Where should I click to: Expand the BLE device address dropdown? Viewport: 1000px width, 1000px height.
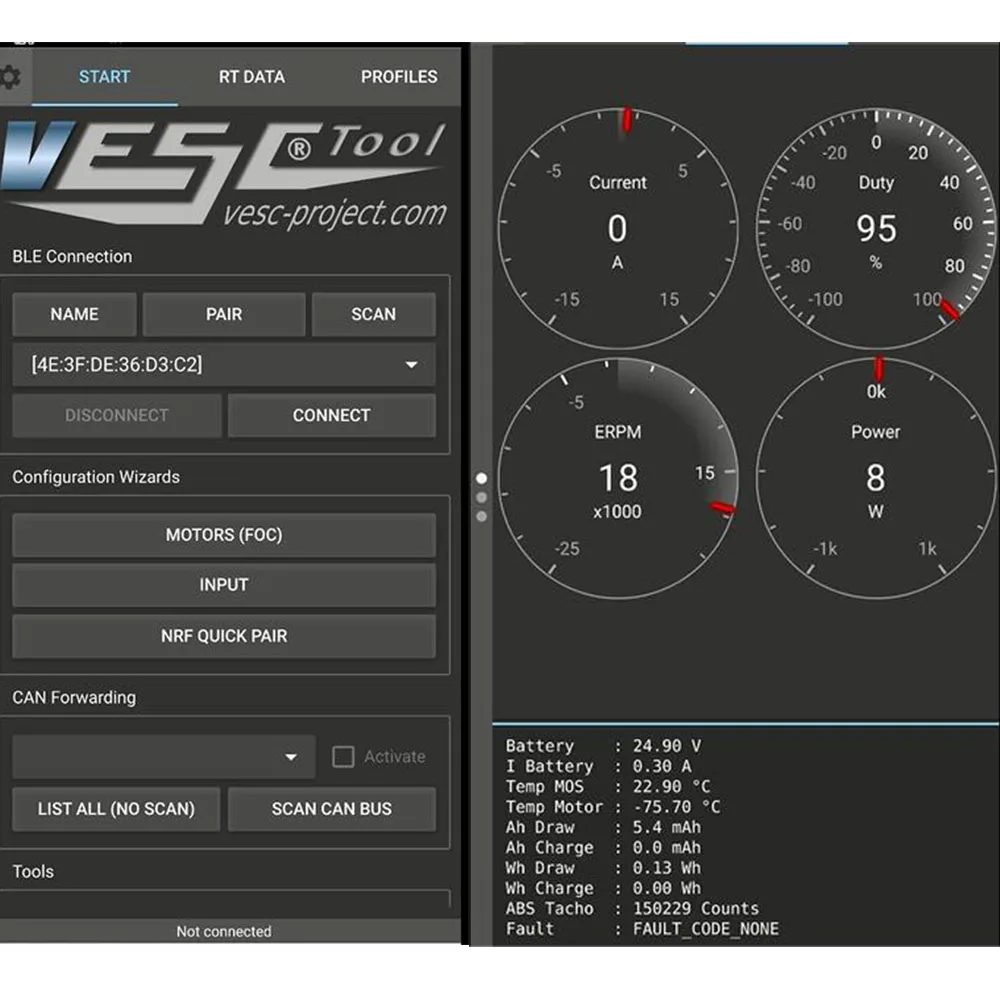224,365
